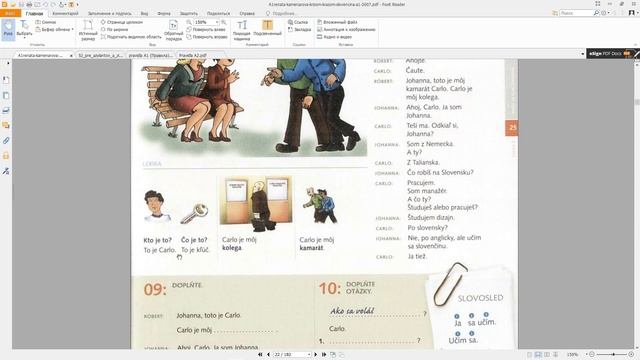Image resolution: width=640 pixels, height=360 pixels.
Task: Expand the left navigation panel arrow
Action: coord(8,63)
